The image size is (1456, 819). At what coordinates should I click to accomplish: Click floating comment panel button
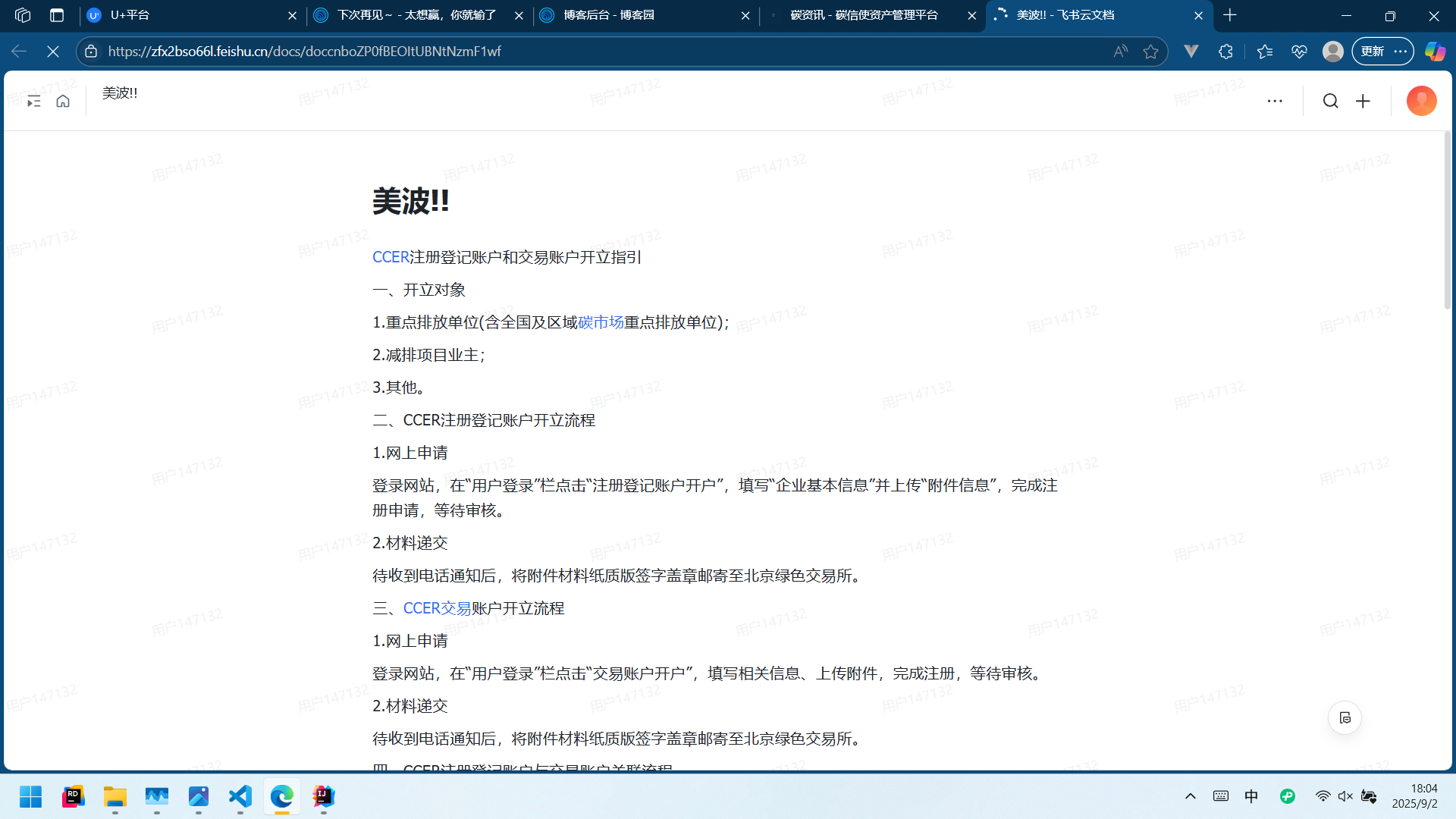pos(1345,718)
